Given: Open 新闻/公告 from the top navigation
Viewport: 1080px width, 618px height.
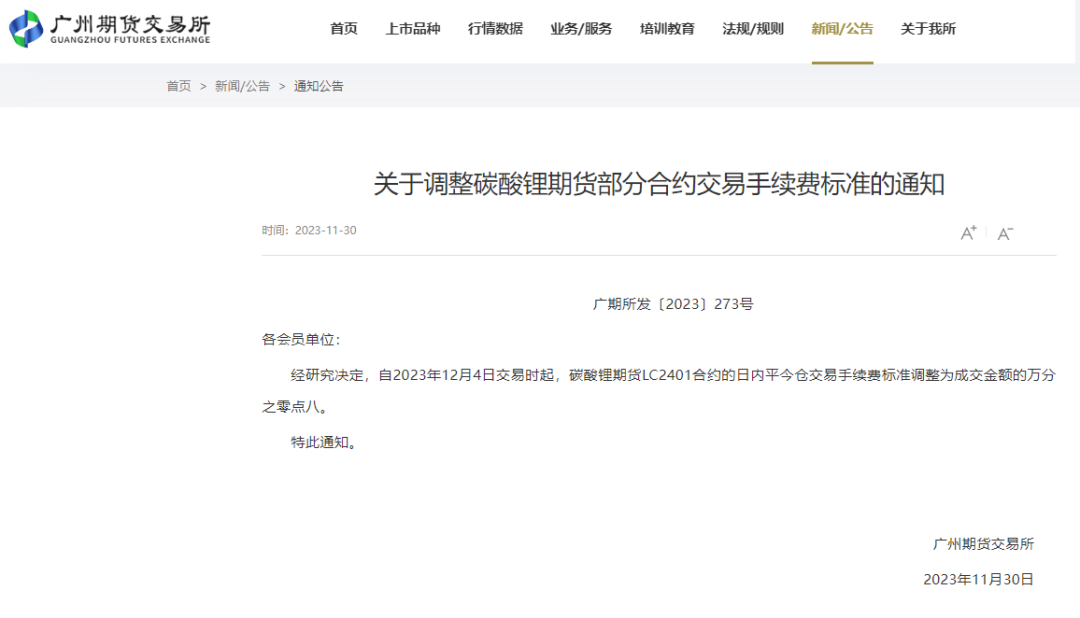Looking at the screenshot, I should 843,29.
